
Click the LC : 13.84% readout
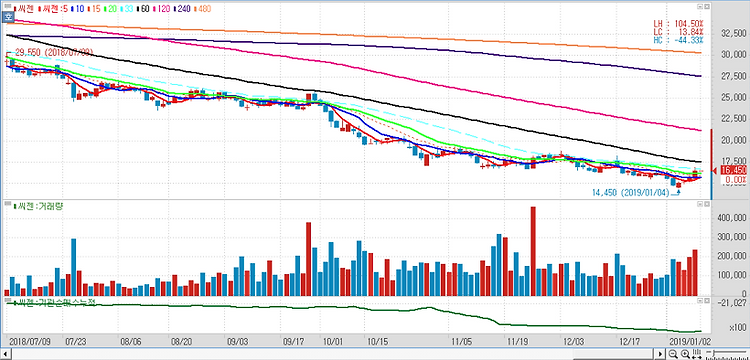678,31
